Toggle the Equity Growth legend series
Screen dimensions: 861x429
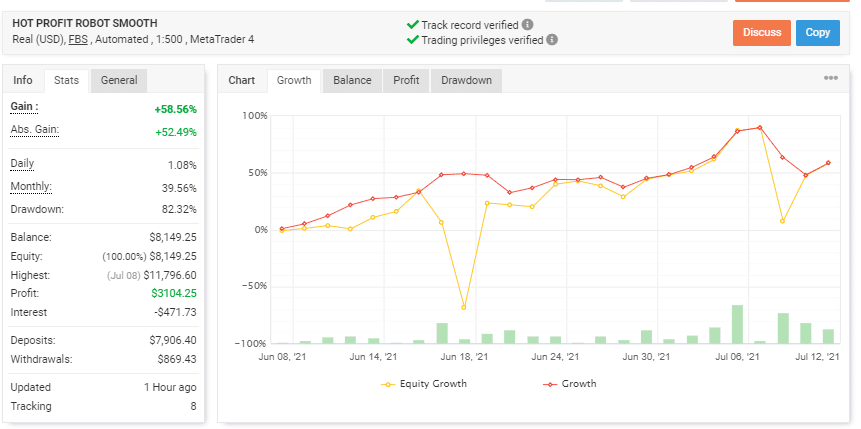click(424, 384)
